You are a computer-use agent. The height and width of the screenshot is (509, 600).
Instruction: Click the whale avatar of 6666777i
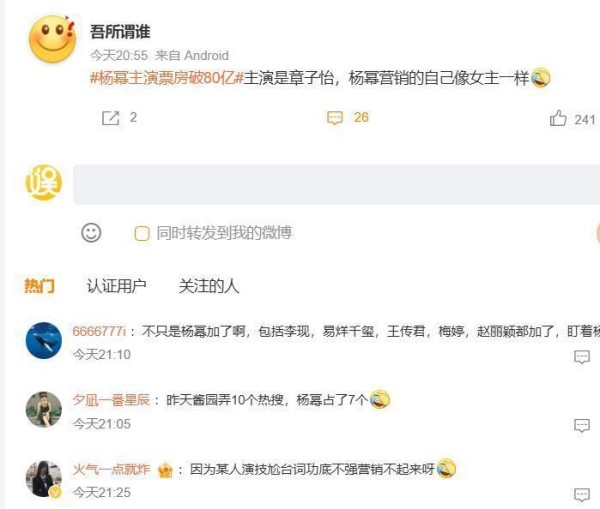point(44,341)
